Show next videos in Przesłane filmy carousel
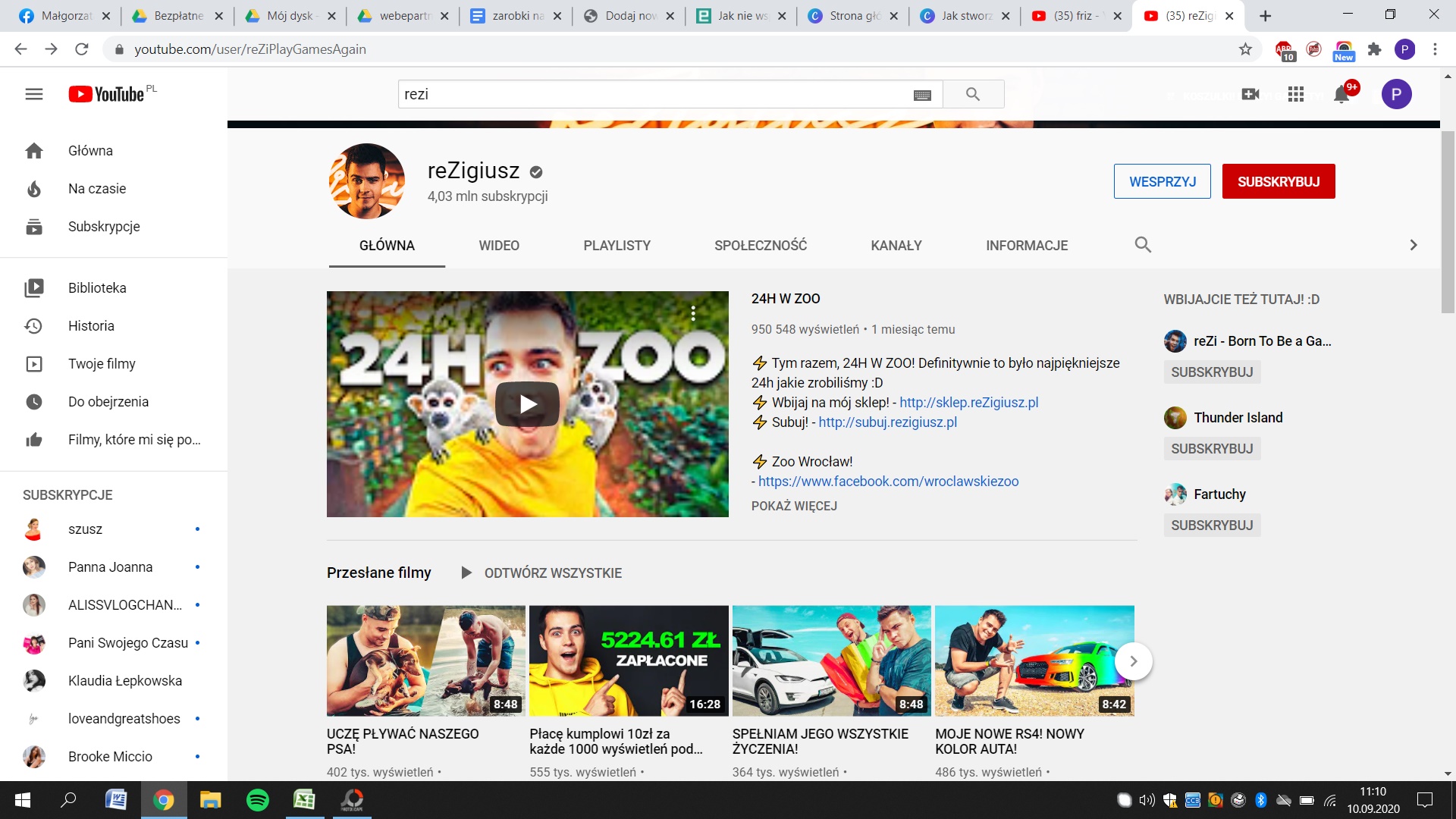The height and width of the screenshot is (819, 1456). tap(1133, 661)
